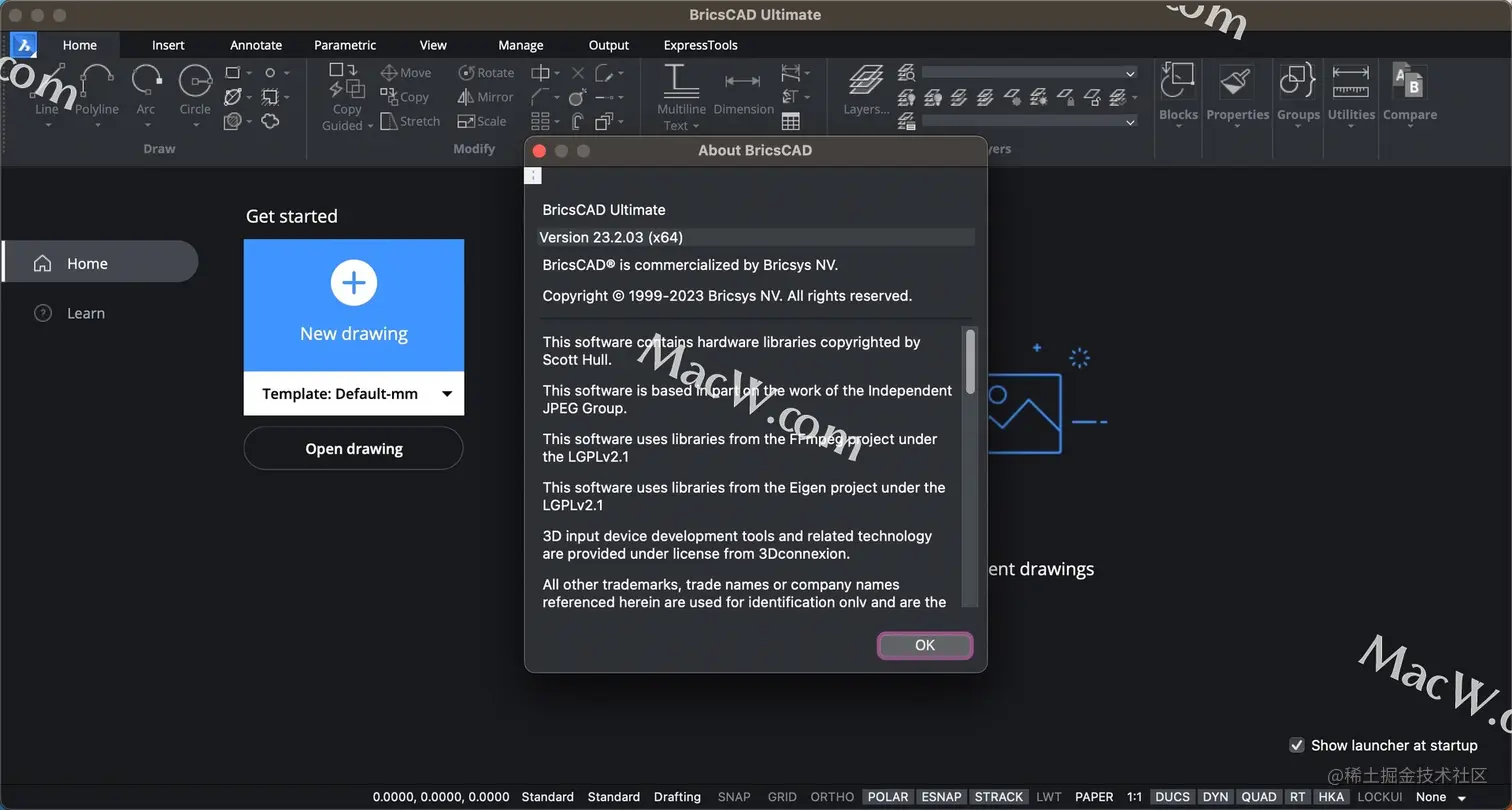Image resolution: width=1512 pixels, height=810 pixels.
Task: Expand the lower layer state dropdown
Action: click(x=1130, y=122)
